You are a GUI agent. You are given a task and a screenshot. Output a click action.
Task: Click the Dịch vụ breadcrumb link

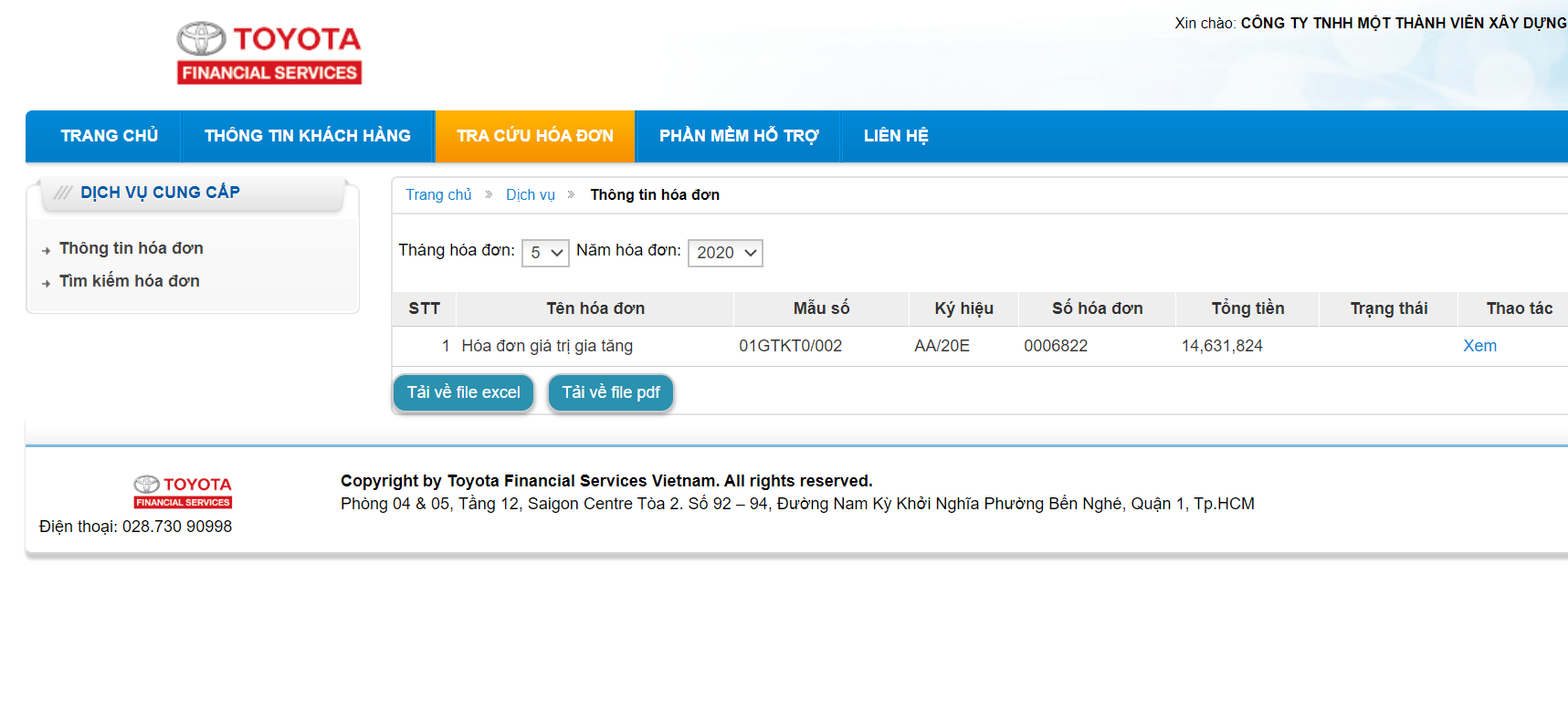point(530,195)
